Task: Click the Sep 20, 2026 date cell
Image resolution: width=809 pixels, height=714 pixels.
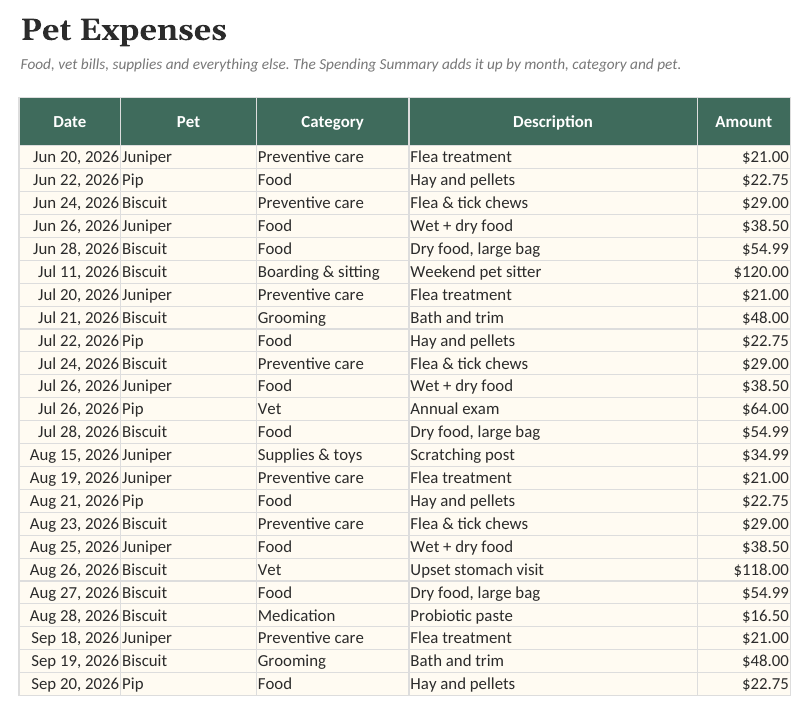Action: [x=70, y=684]
